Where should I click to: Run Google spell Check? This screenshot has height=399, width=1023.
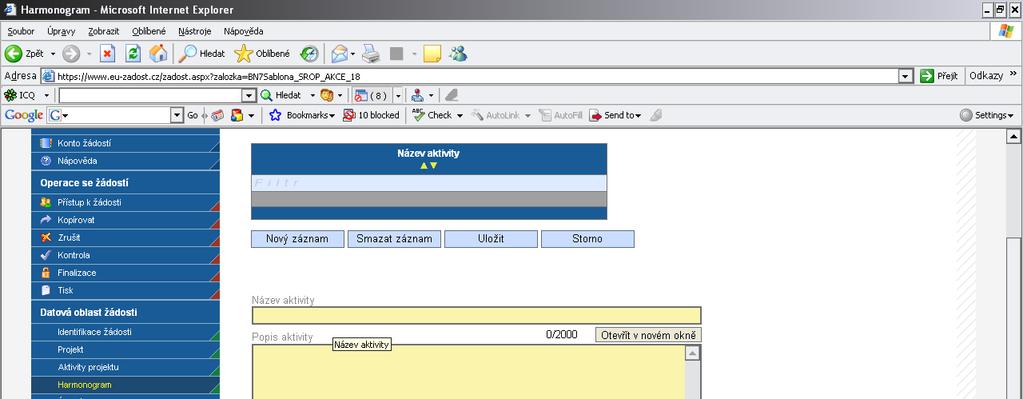(432, 115)
